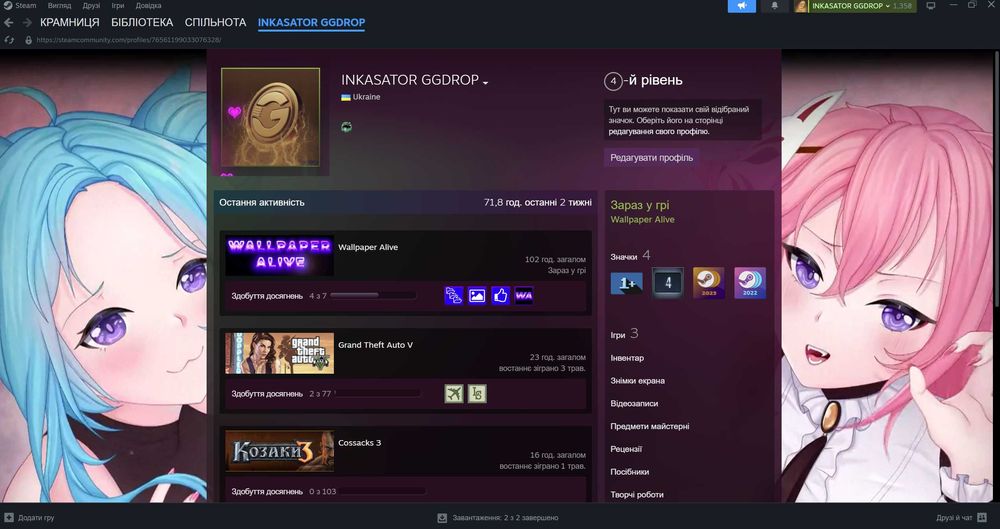
Task: Click the page URL address field
Action: 129,40
